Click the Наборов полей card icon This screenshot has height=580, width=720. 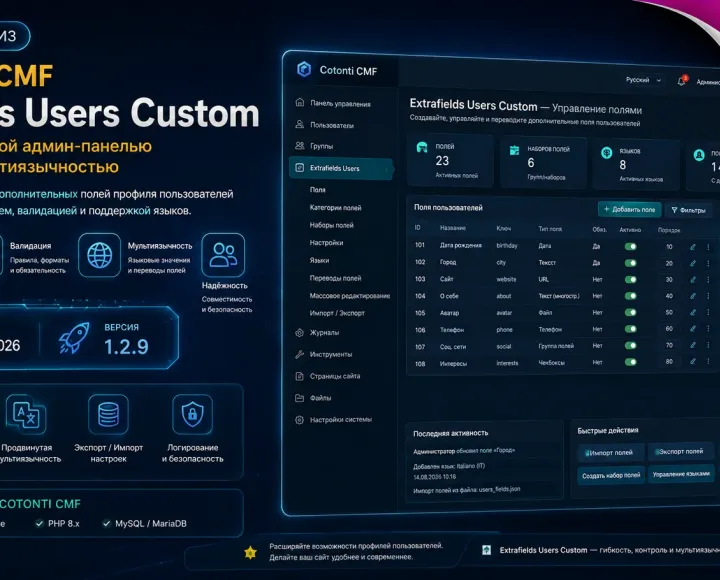click(514, 150)
